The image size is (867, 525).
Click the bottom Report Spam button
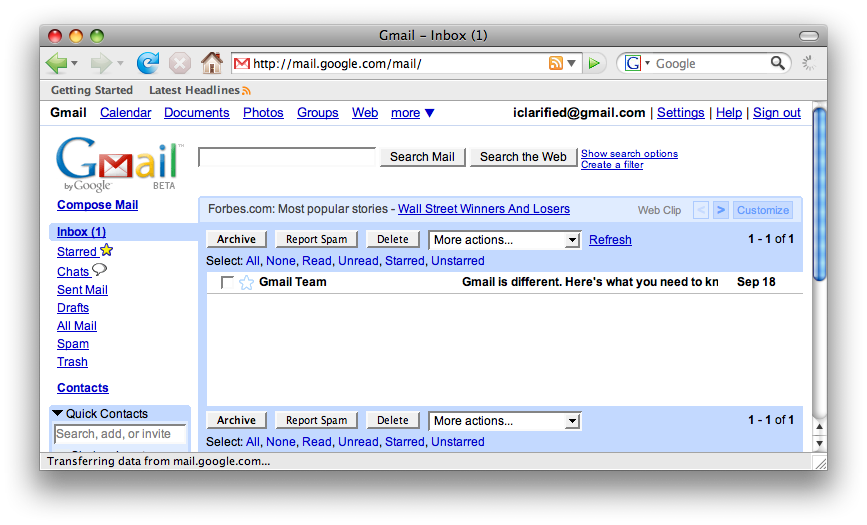pos(316,420)
